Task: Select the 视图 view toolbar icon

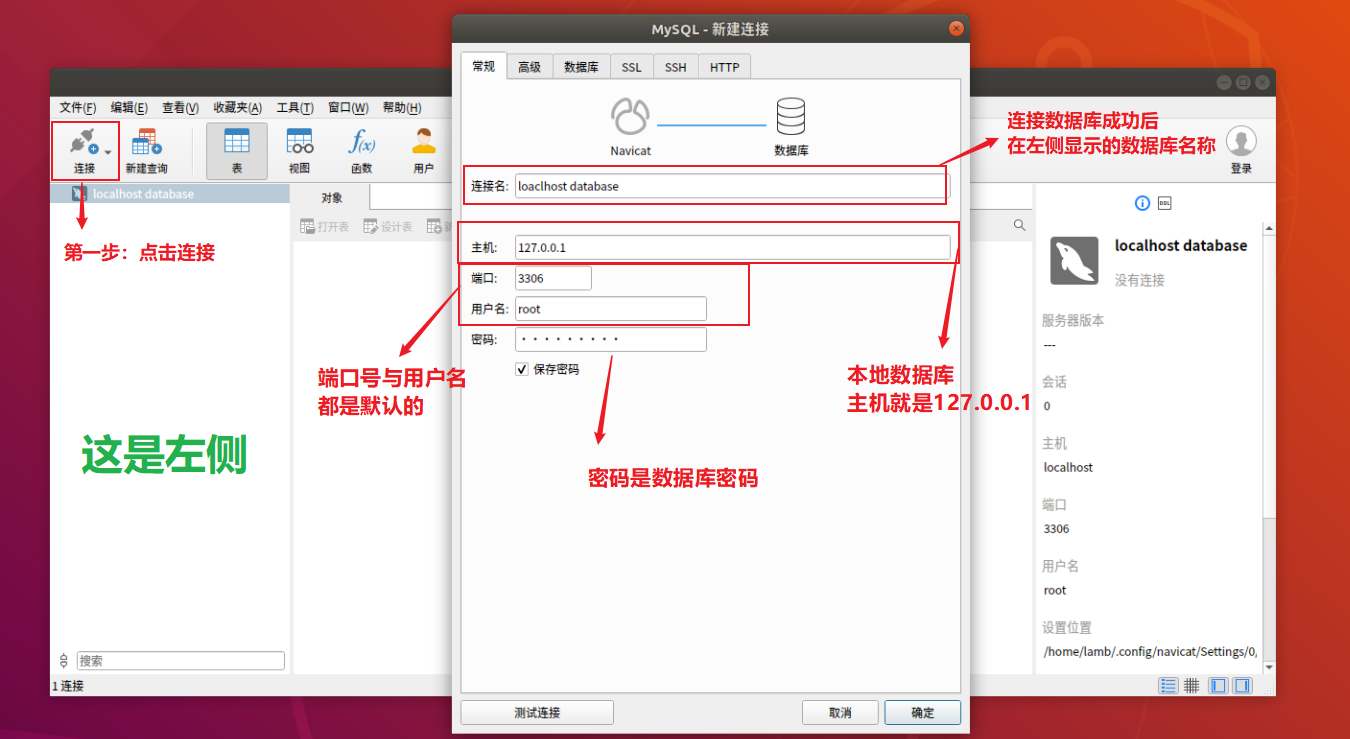Action: click(299, 141)
